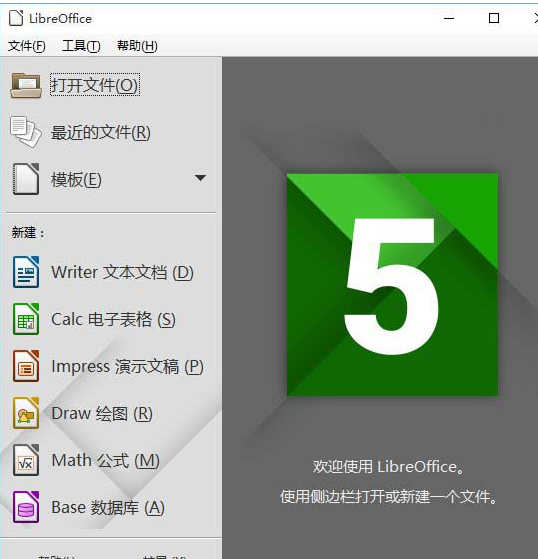Click the LibreOffice title bar document icon
Screen dimensions: 538x559
16,18
